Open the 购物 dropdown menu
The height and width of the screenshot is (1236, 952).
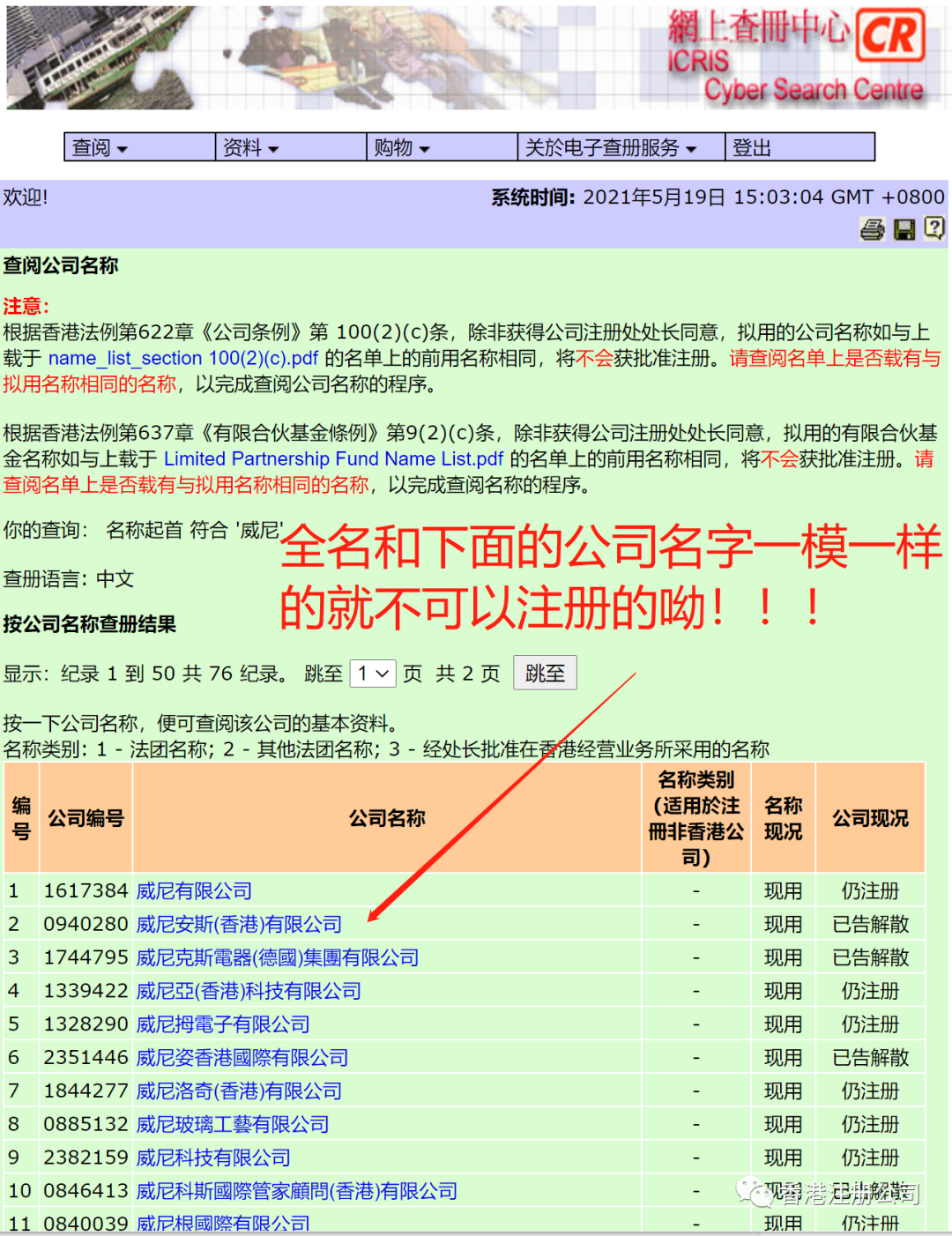401,147
